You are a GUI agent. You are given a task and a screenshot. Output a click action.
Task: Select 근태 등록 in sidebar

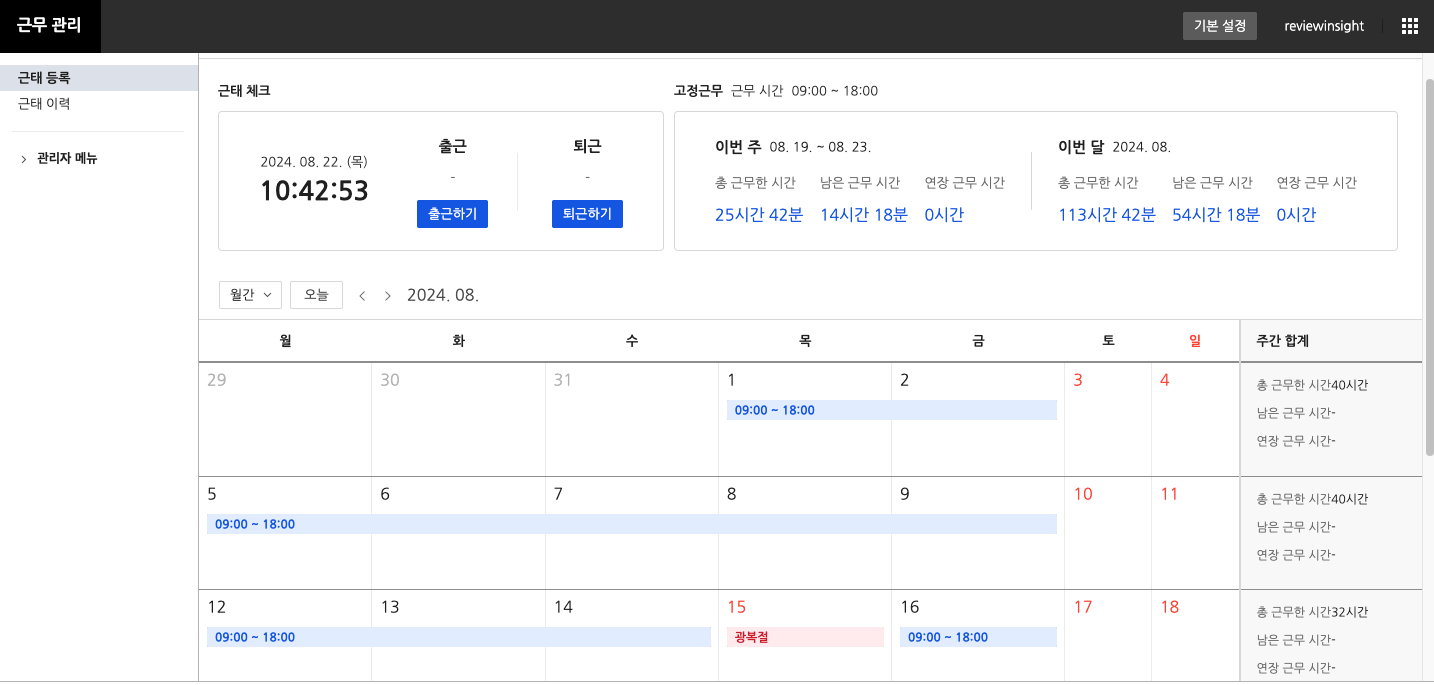tap(44, 78)
